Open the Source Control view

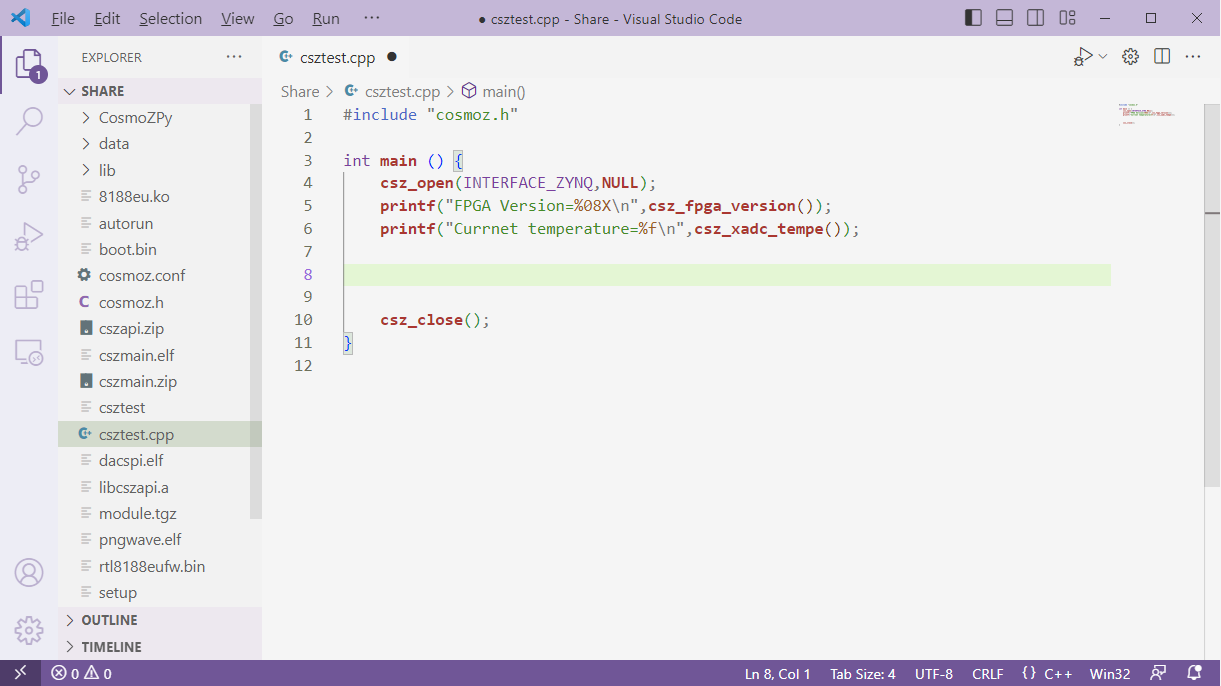29,179
